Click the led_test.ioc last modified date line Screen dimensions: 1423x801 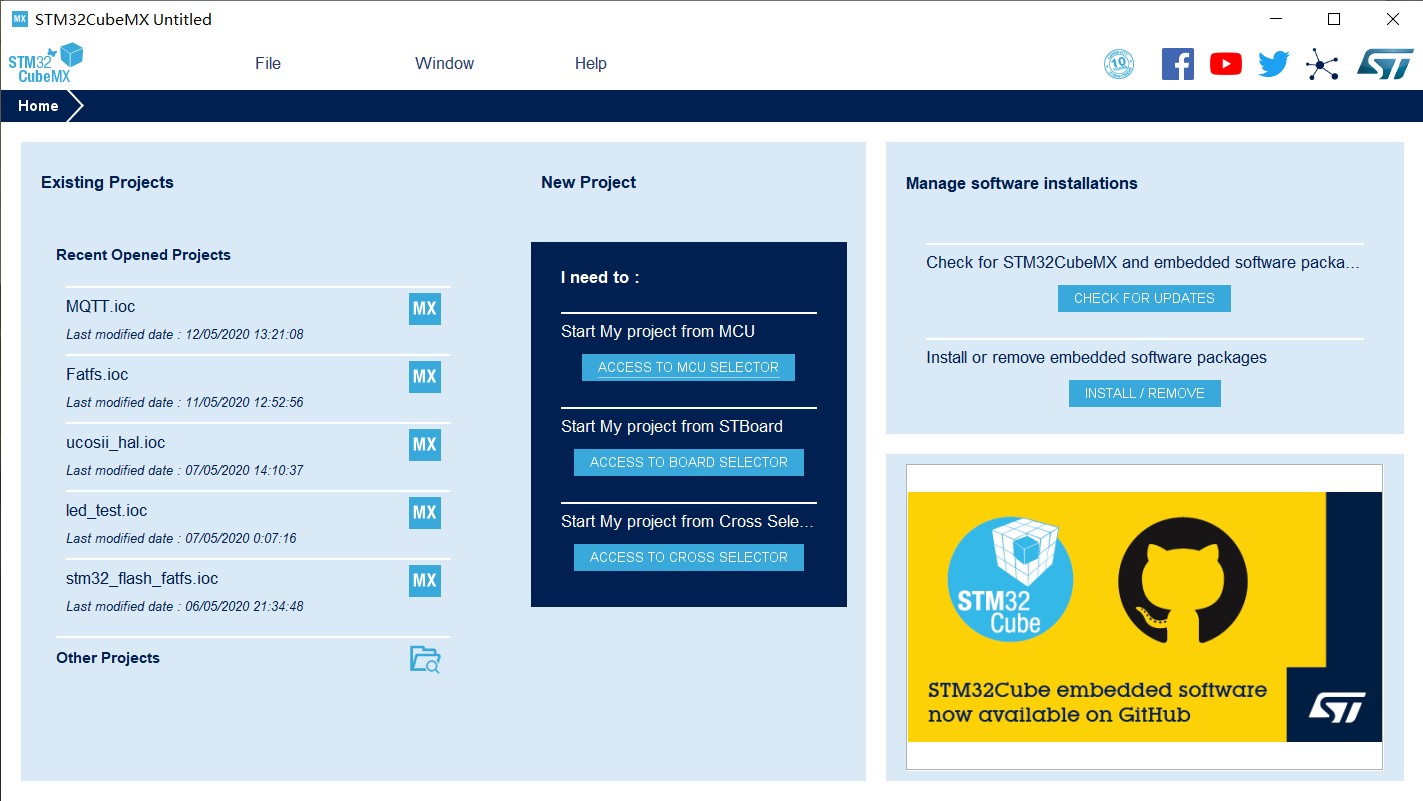pos(181,538)
